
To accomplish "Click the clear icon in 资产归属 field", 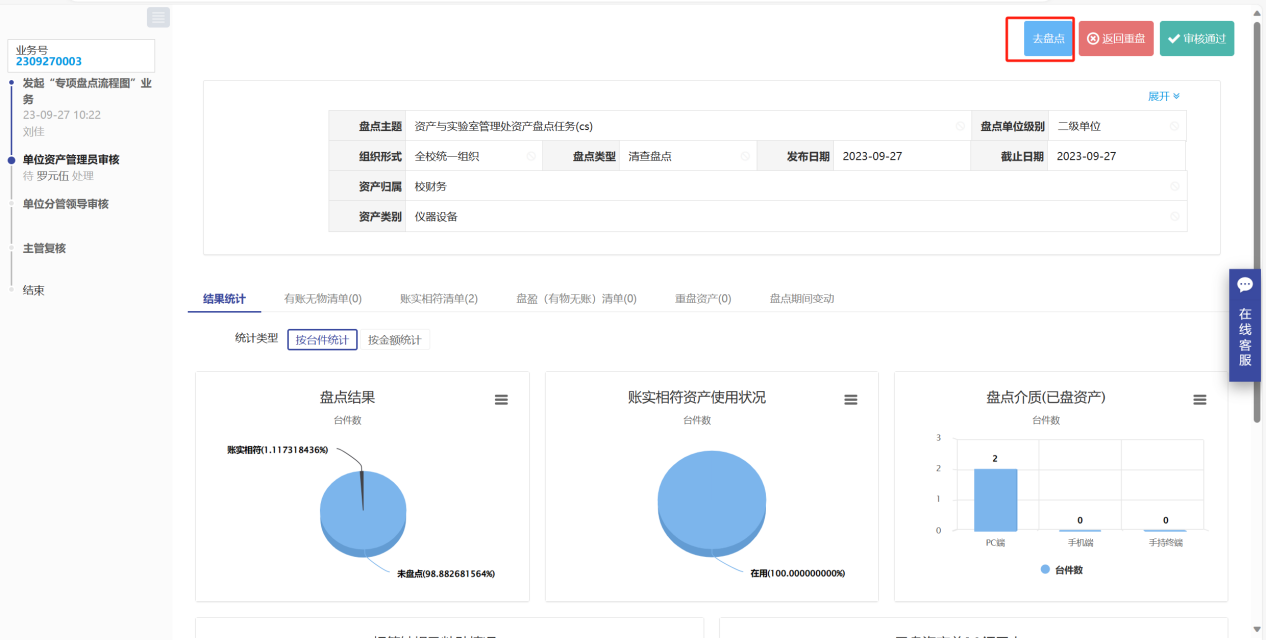I will point(1174,187).
